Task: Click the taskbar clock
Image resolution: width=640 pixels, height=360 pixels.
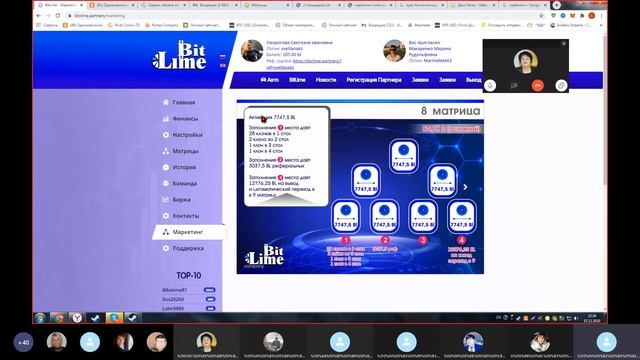Action: 592,318
